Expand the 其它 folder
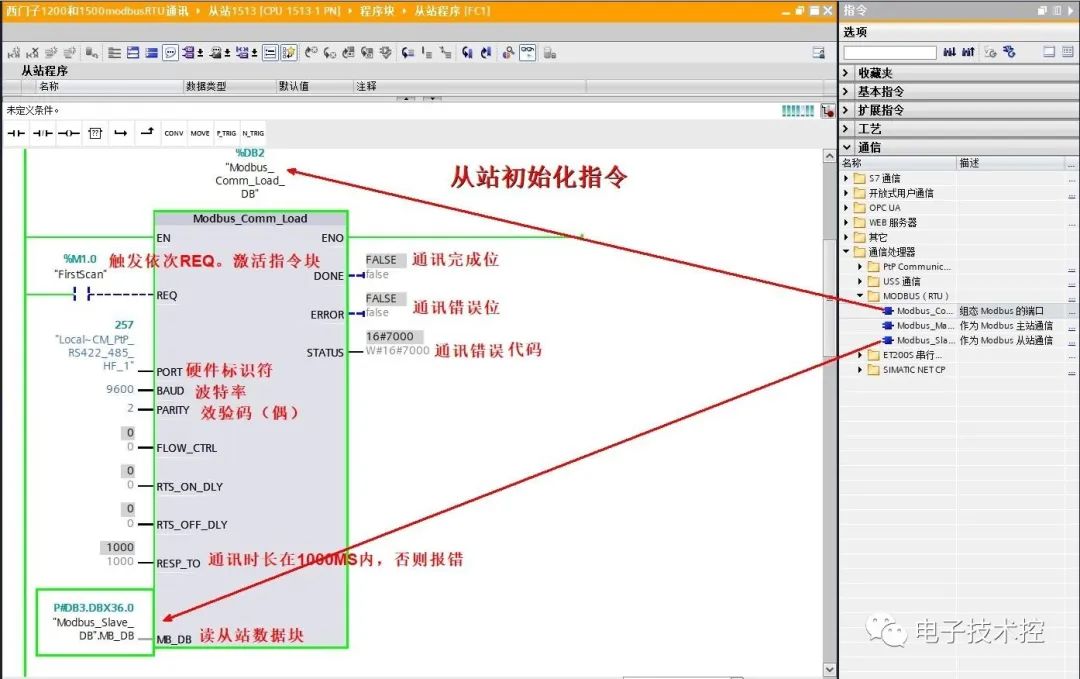 (847, 237)
